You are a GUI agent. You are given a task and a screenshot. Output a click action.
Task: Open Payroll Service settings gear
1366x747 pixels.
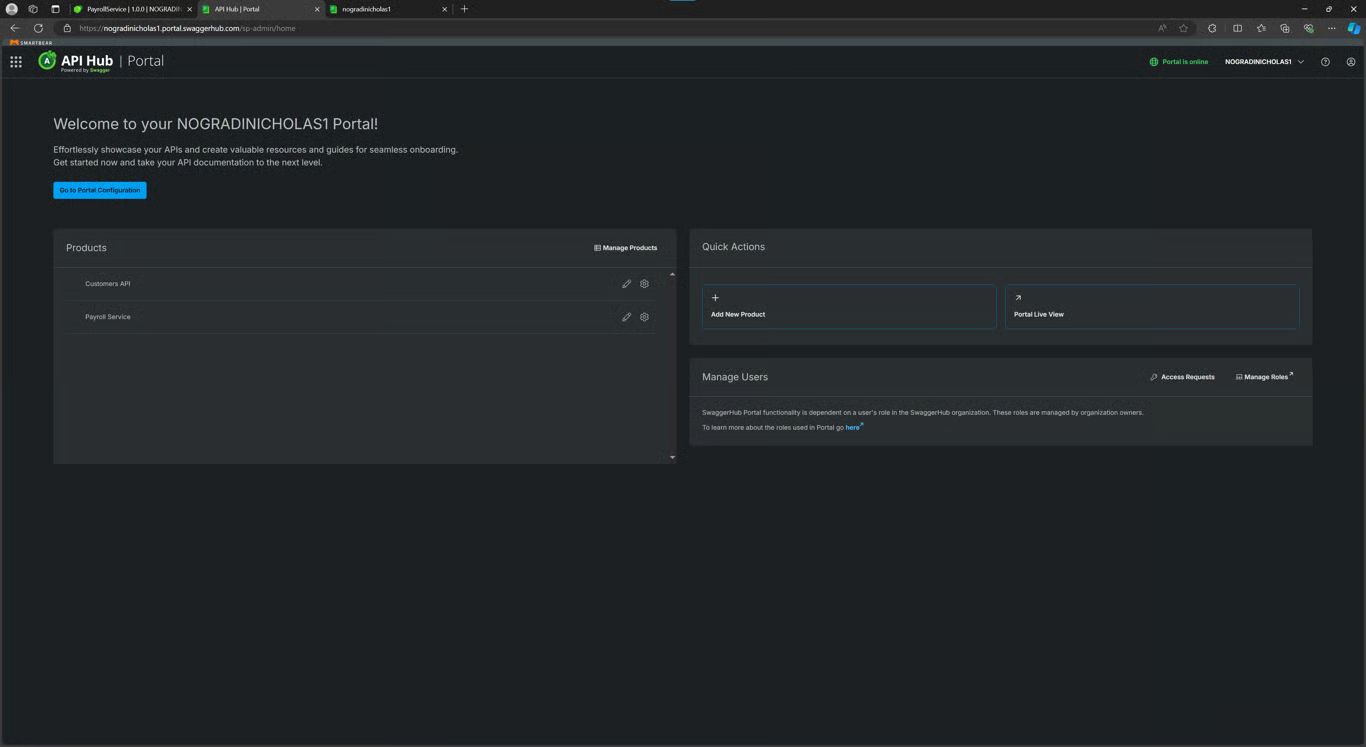tap(645, 317)
